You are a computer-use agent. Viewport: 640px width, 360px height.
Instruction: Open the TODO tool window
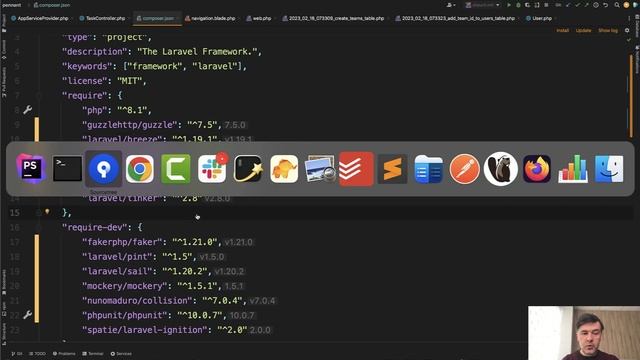coord(38,353)
